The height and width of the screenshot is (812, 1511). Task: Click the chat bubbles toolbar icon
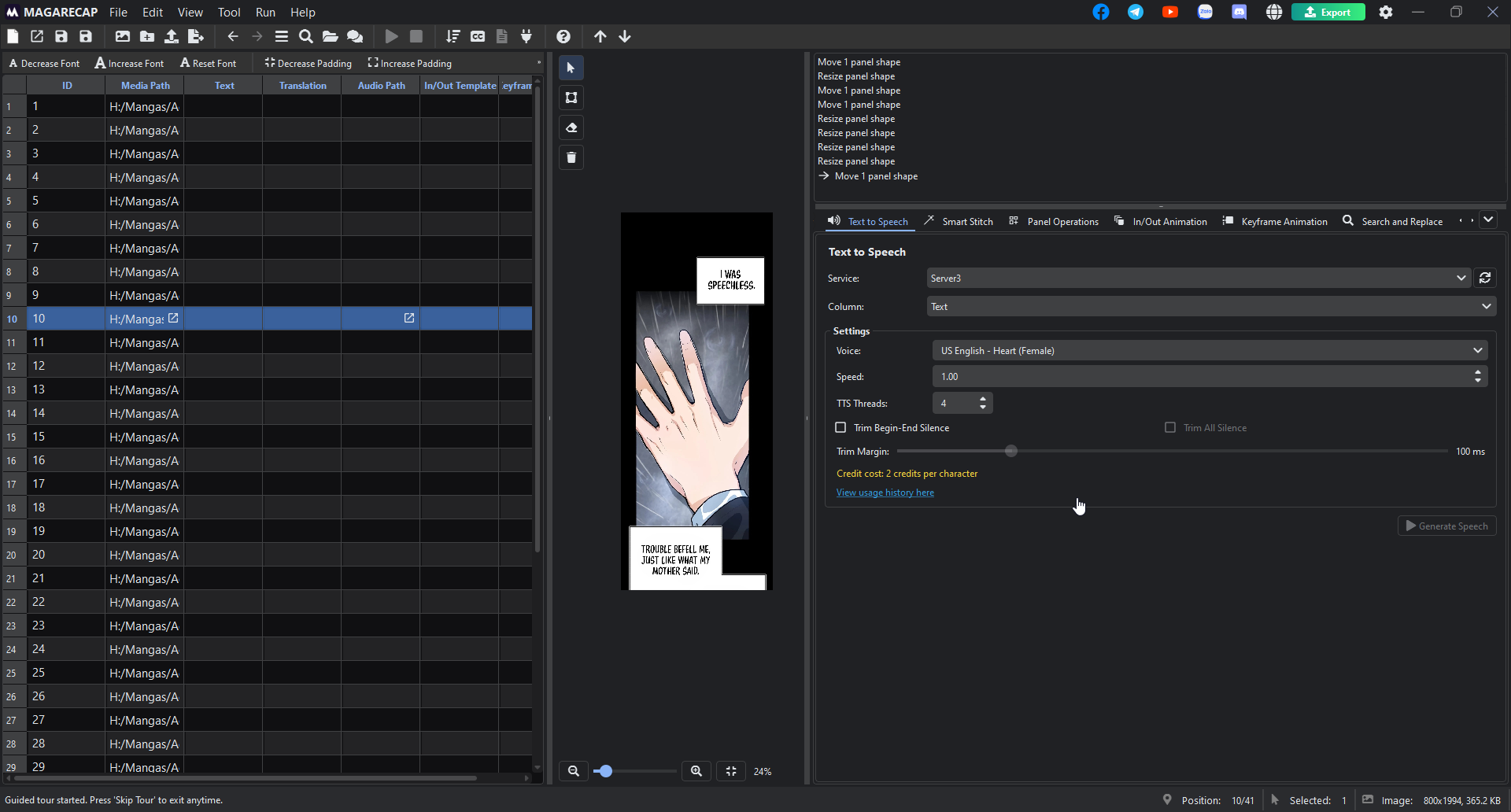coord(355,36)
